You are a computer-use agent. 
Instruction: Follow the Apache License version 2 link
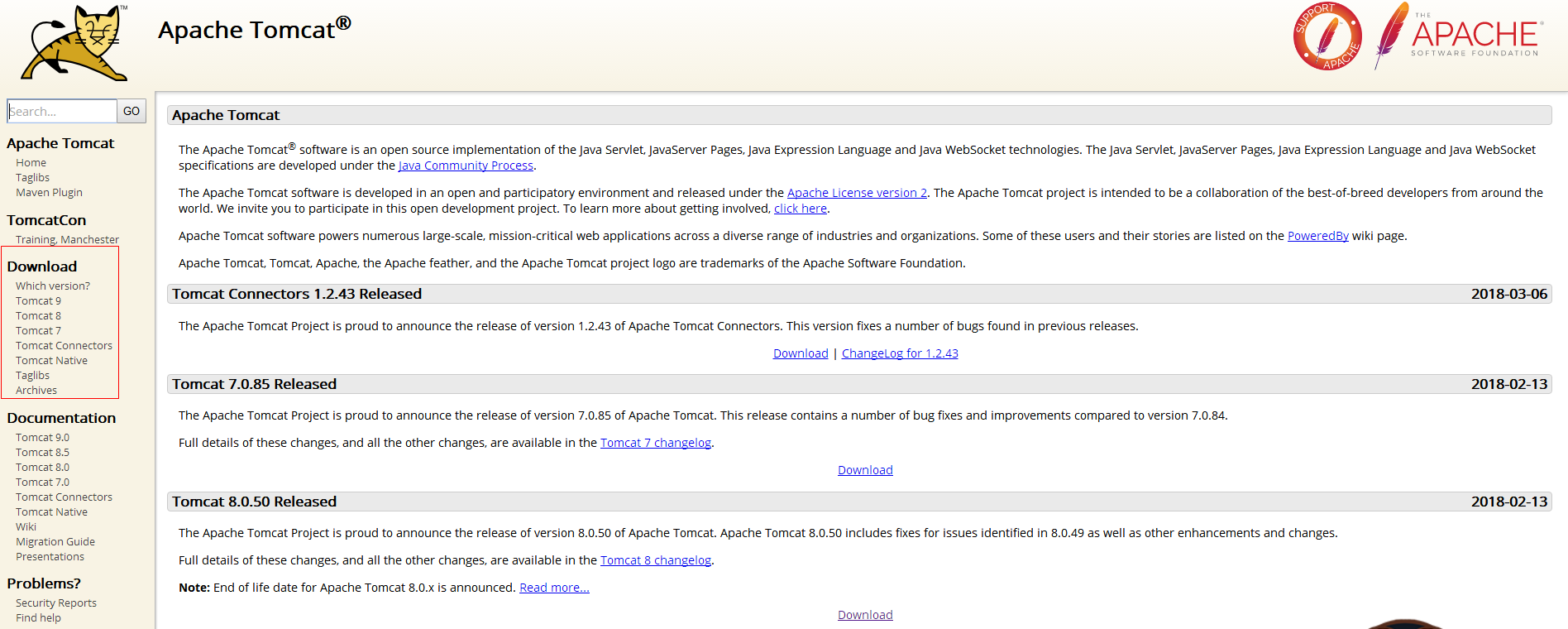[857, 193]
